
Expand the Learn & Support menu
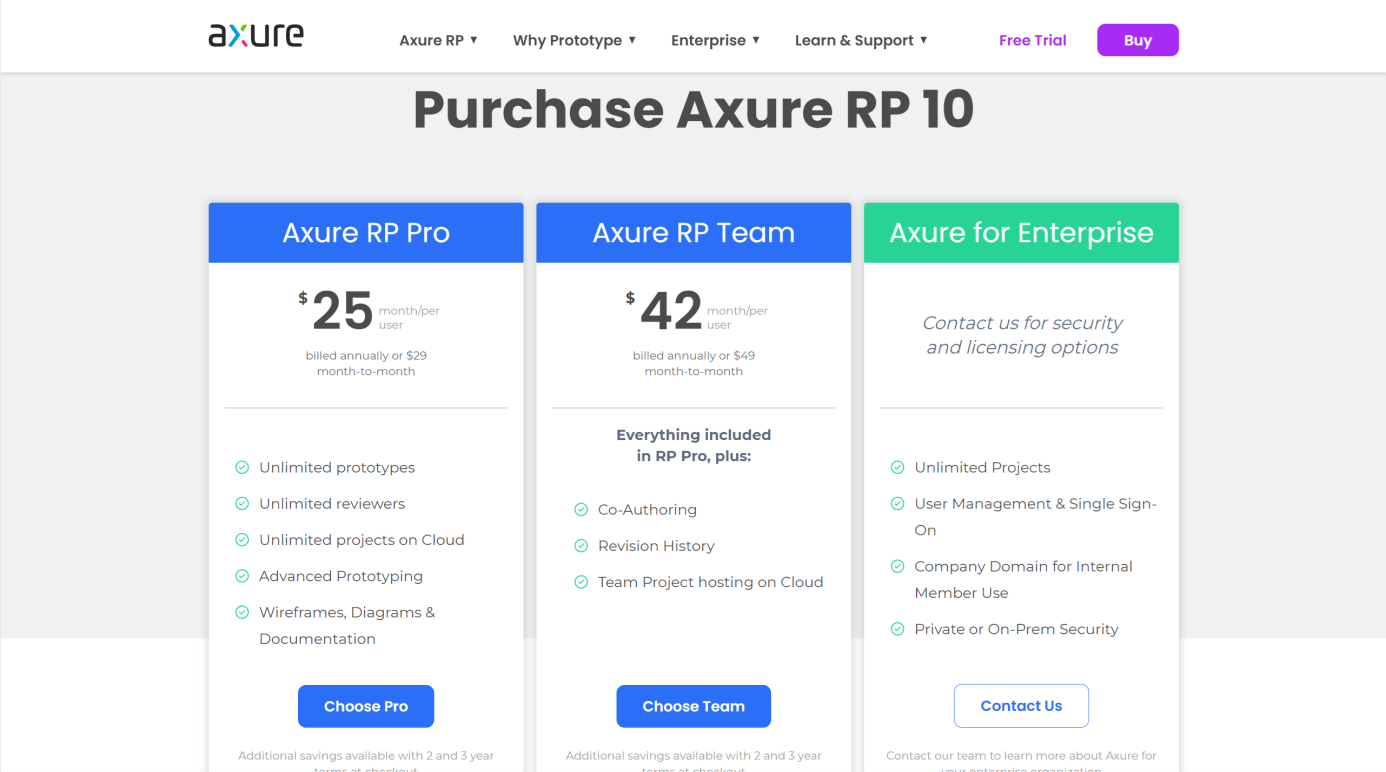tap(861, 40)
